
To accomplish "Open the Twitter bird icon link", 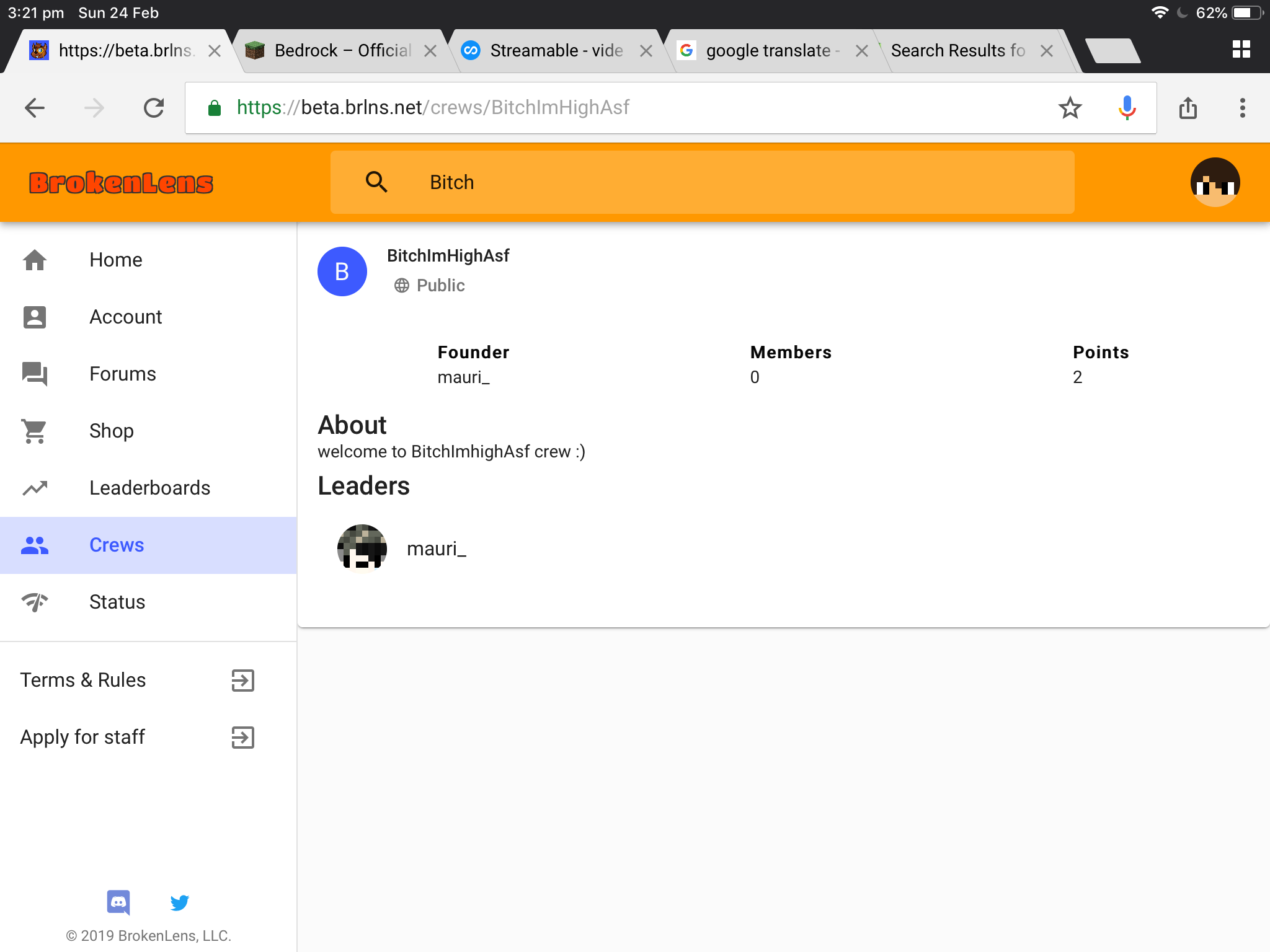I will (x=179, y=902).
